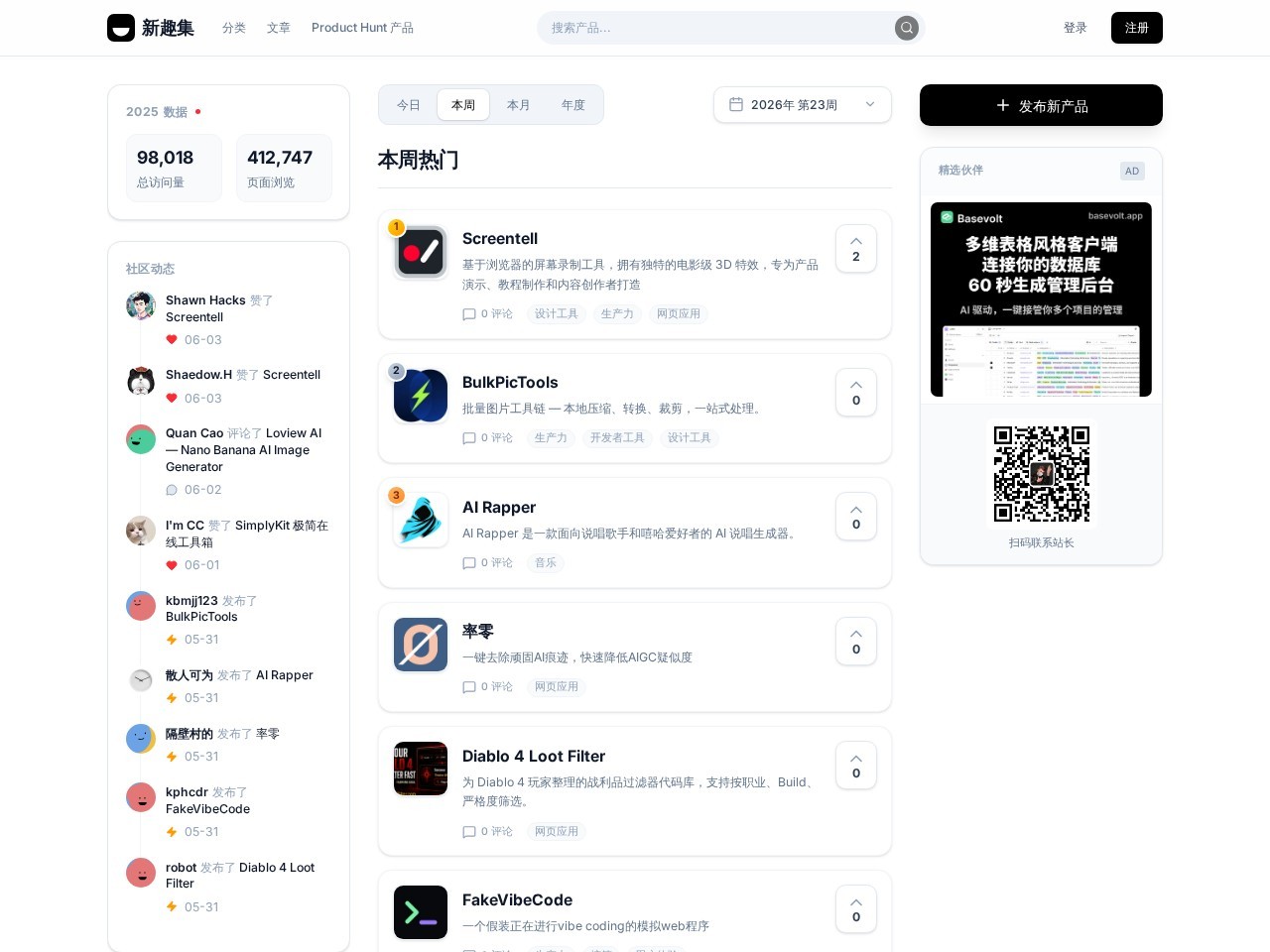
Task: Switch to the 今日 tab
Action: 409,105
